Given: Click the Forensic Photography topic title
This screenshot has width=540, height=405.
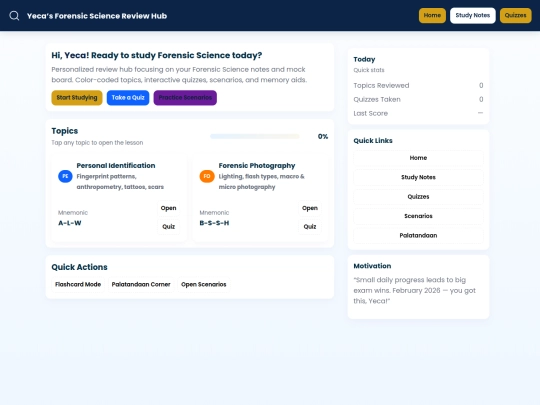Looking at the screenshot, I should (x=257, y=166).
